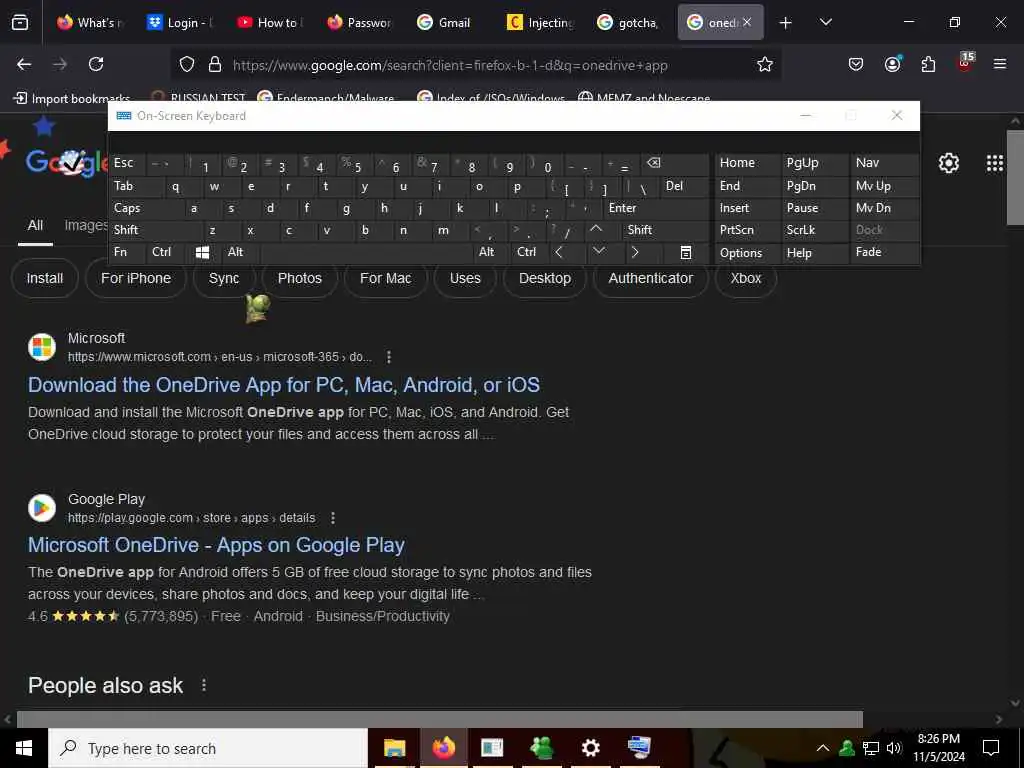Click the page vertical scrollbar thumb
The height and width of the screenshot is (768, 1024).
[1016, 177]
